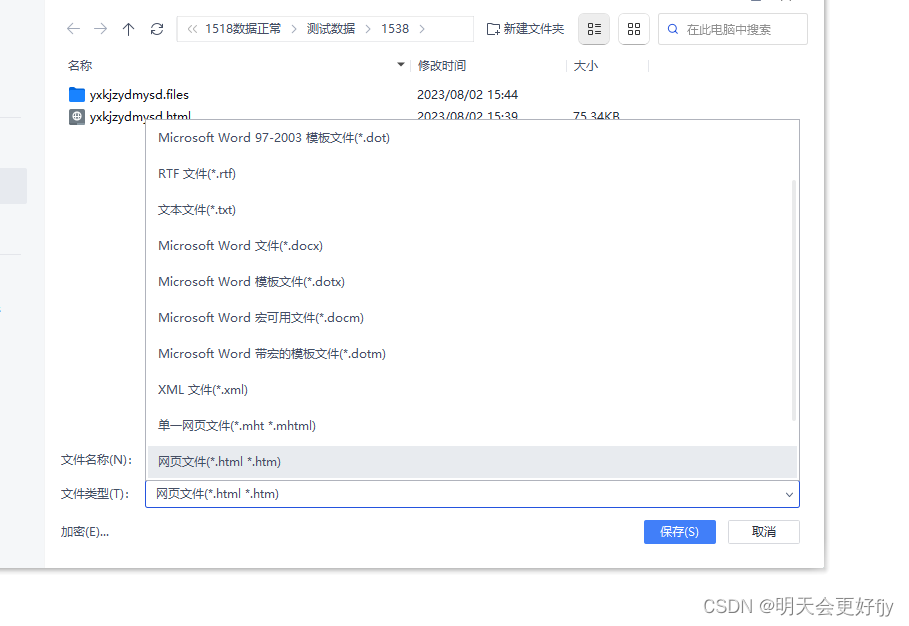Screen dimensions: 909x626
Task: Choose Microsoft Word 宏可用文件(*.docm)
Action: tap(472, 318)
